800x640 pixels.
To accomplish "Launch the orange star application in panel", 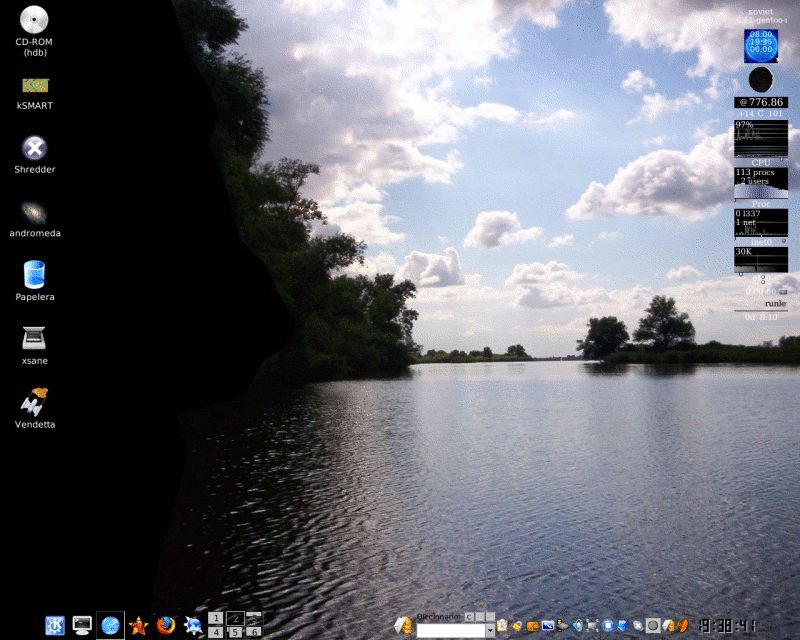I will (138, 626).
